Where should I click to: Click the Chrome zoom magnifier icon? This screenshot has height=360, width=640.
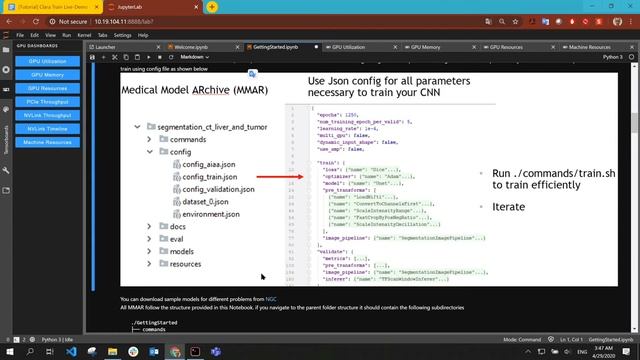502,22
